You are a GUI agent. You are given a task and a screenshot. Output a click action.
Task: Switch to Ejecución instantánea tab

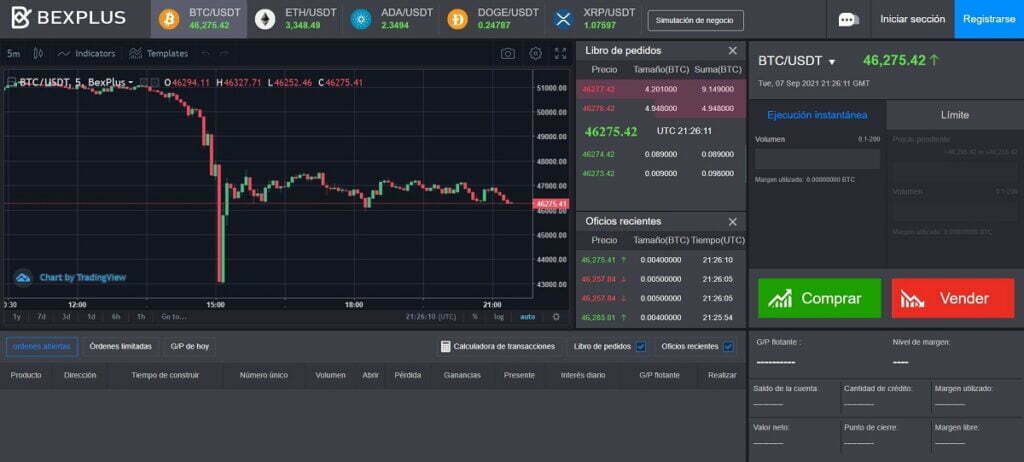[x=817, y=115]
